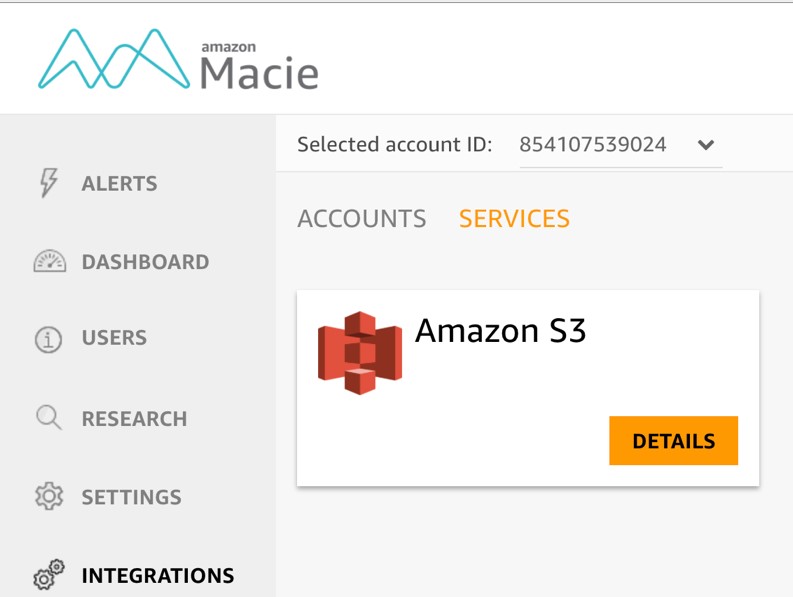Expand the account ID dropdown chevron
Image resolution: width=793 pixels, height=597 pixels.
[x=706, y=145]
